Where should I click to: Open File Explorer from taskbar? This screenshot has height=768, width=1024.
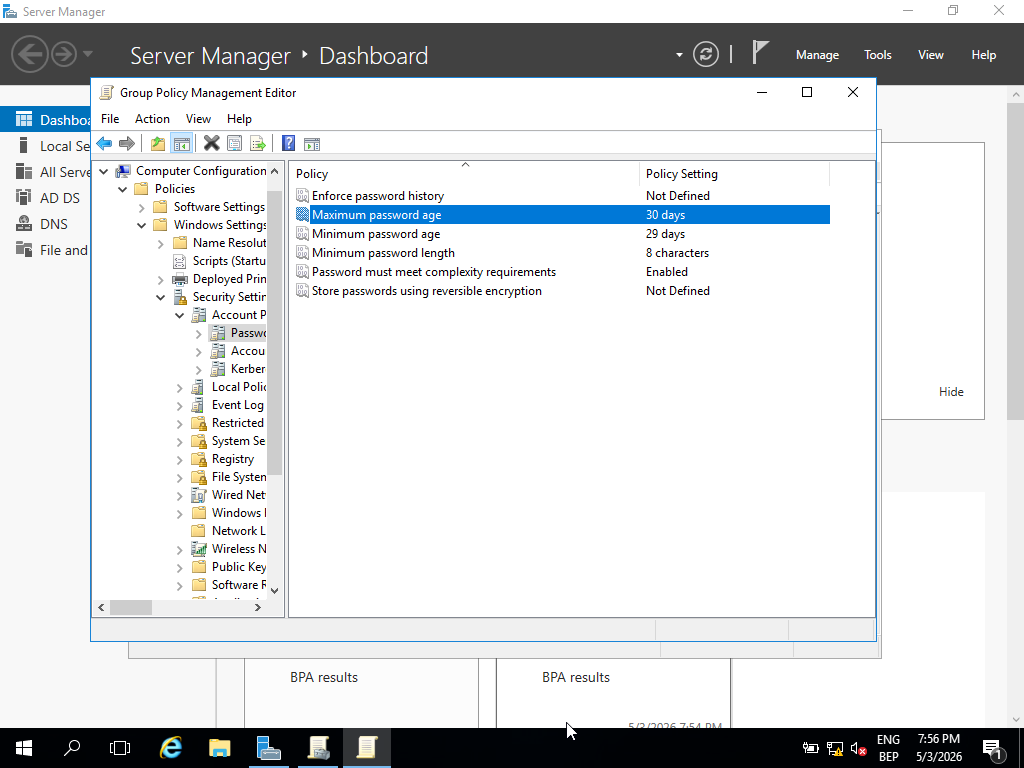pos(219,748)
